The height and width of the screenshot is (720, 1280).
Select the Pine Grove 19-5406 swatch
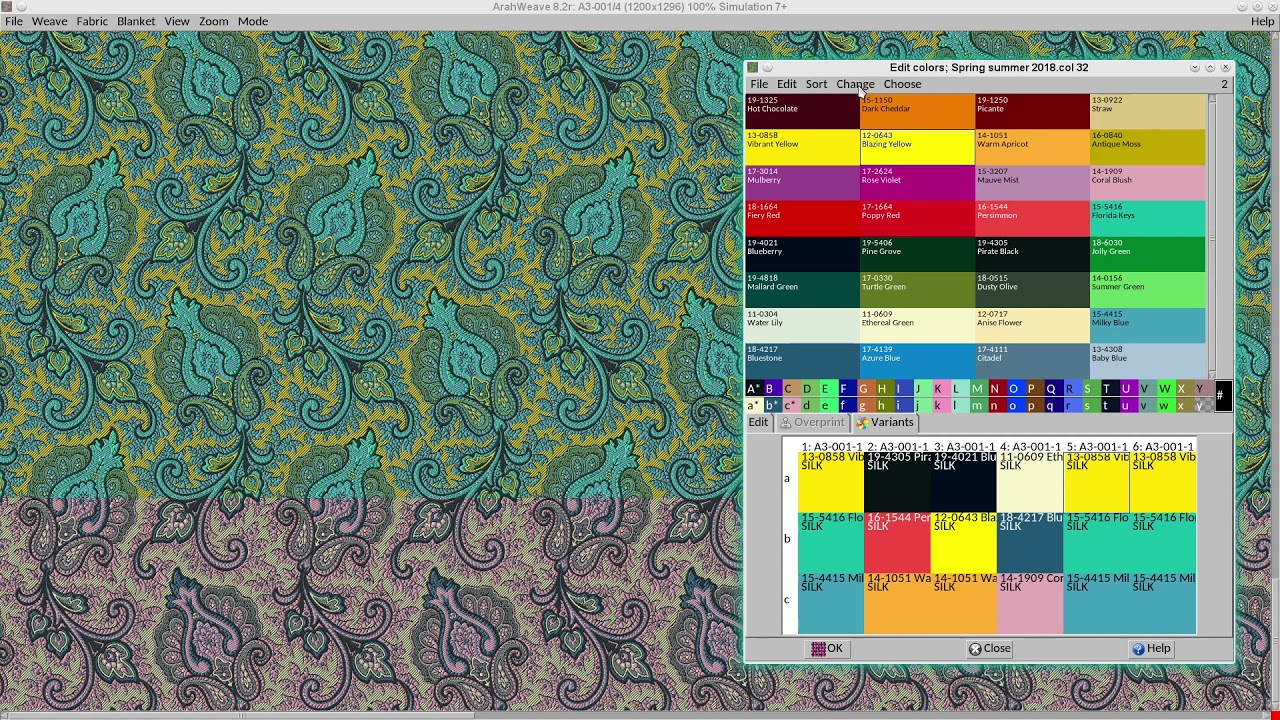pyautogui.click(x=917, y=254)
